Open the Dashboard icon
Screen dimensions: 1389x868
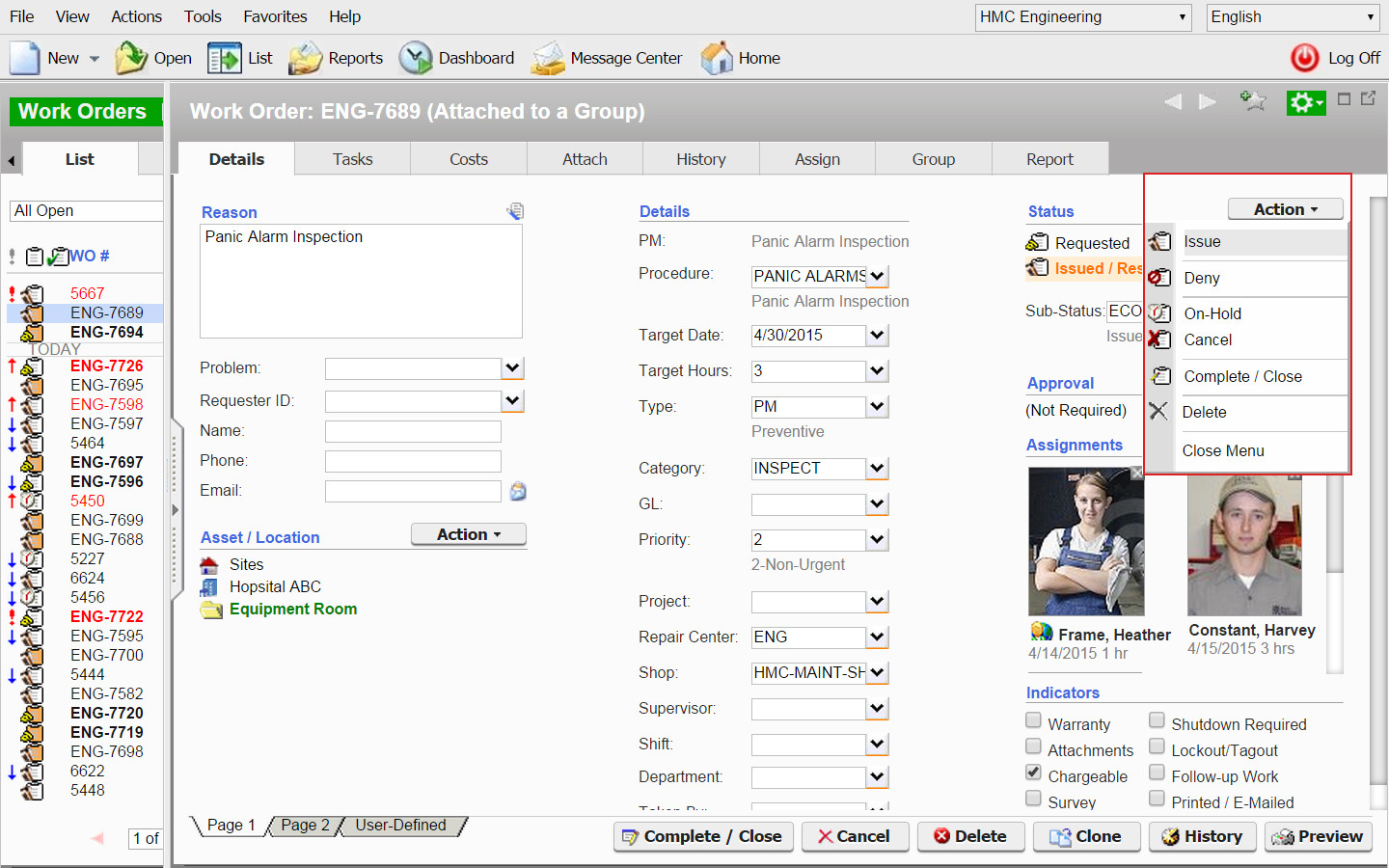point(416,58)
